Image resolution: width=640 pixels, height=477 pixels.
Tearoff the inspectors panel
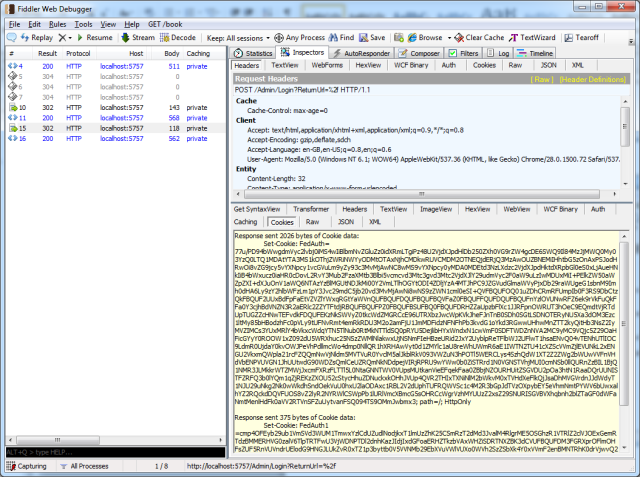[582, 38]
